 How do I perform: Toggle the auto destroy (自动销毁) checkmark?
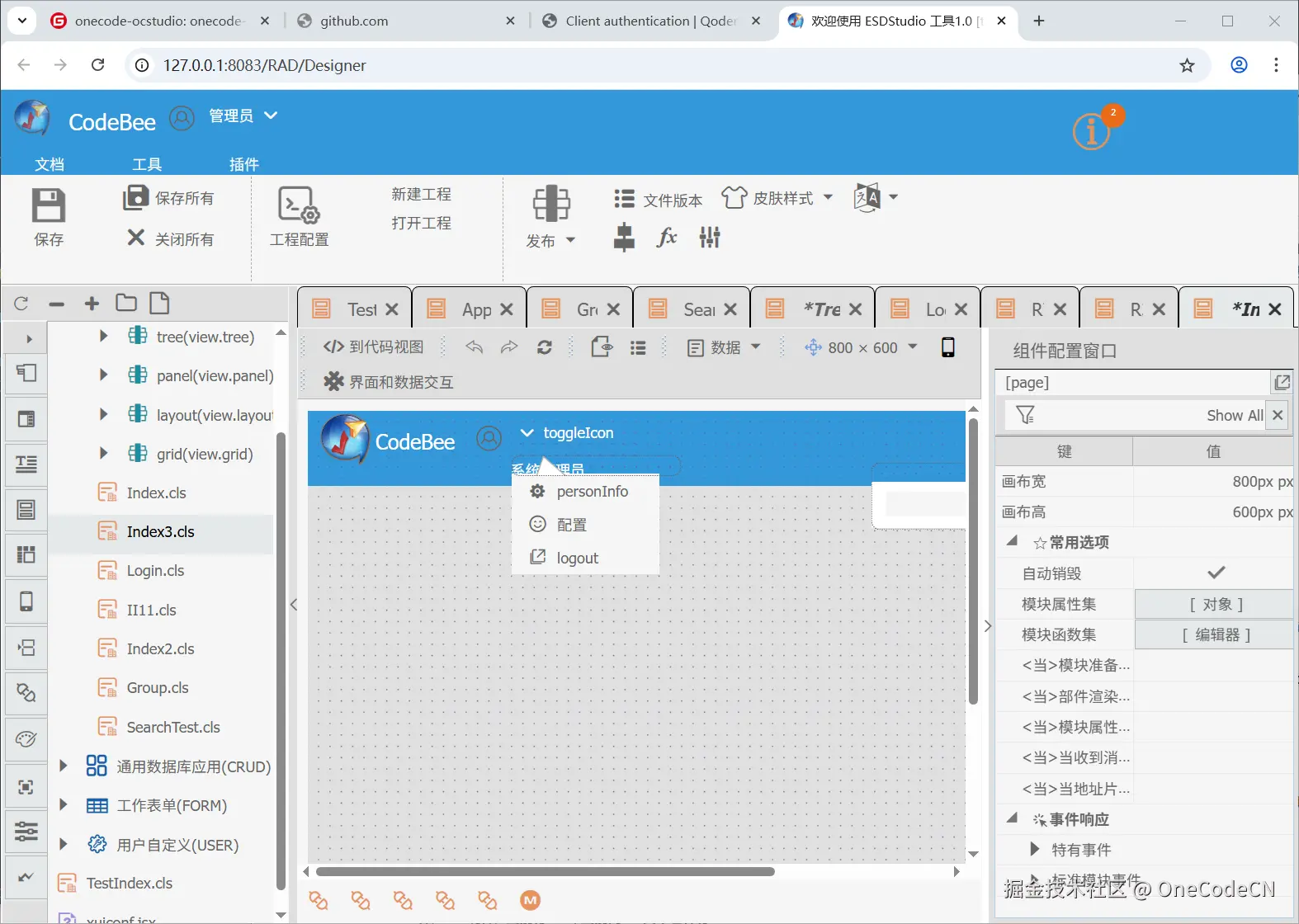point(1216,572)
